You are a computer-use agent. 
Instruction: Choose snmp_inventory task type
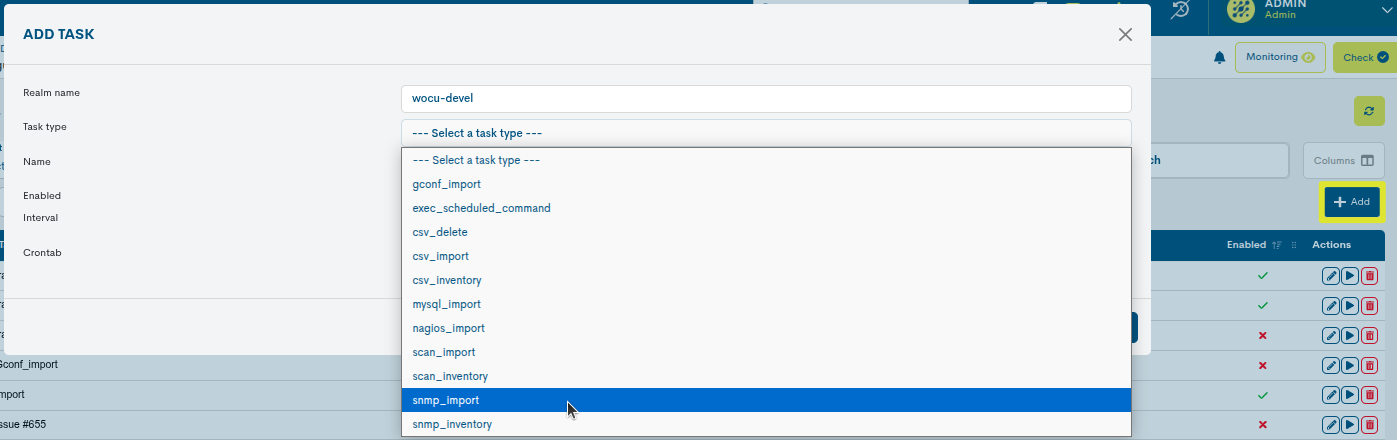coord(766,424)
